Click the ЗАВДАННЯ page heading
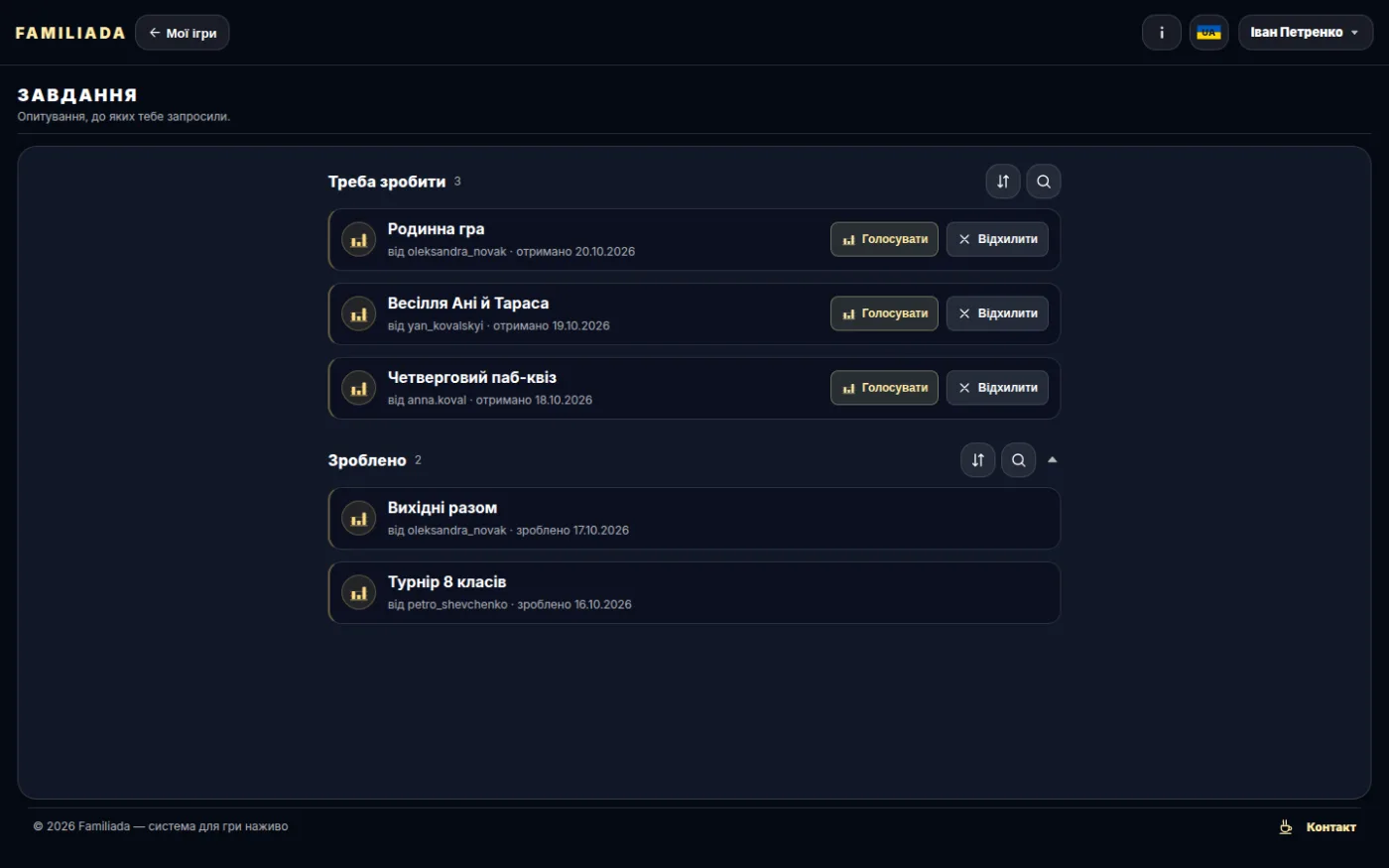The height and width of the screenshot is (868, 1389). 77,95
